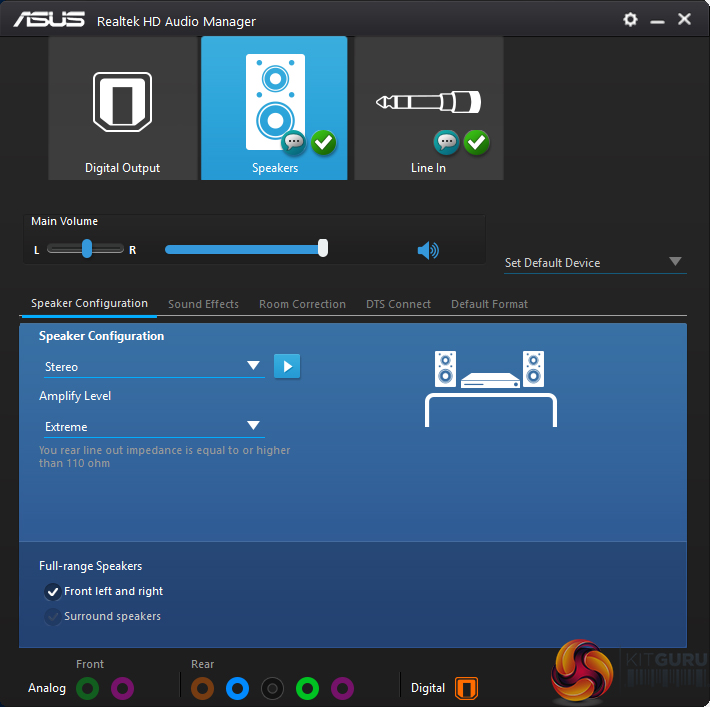Image resolution: width=710 pixels, height=707 pixels.
Task: Click the green checkmark on Line In
Action: pos(477,143)
